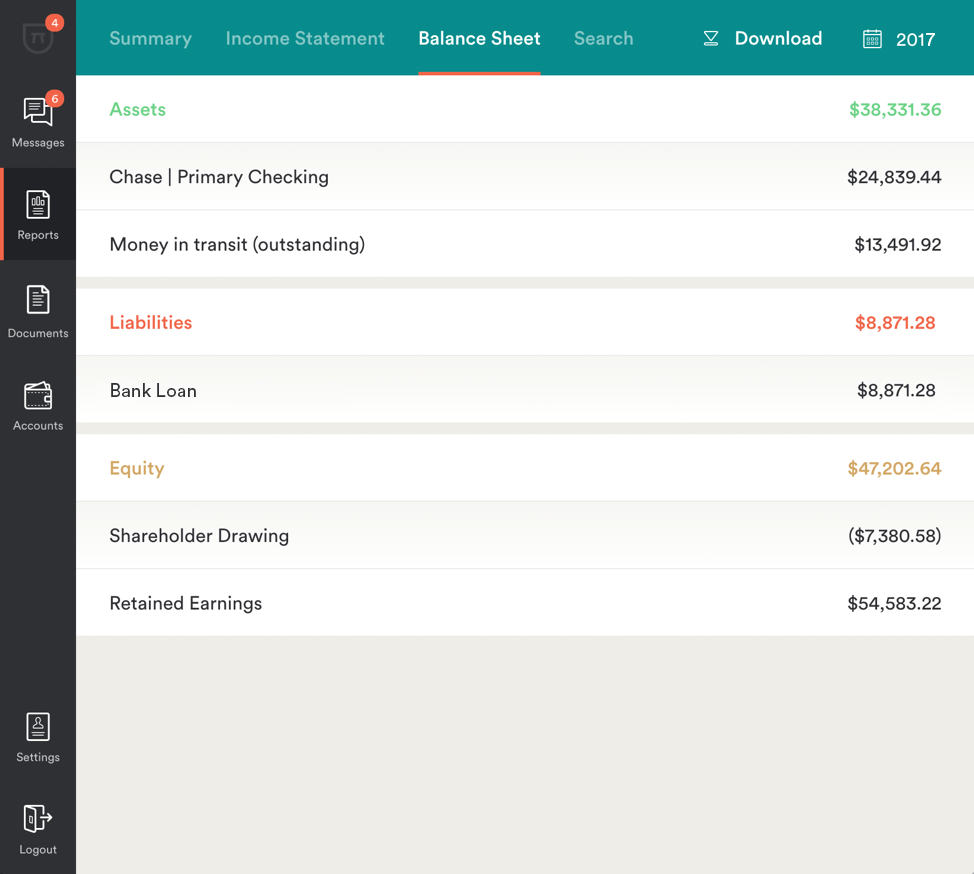
Task: Switch to the Summary tab
Action: (x=150, y=39)
